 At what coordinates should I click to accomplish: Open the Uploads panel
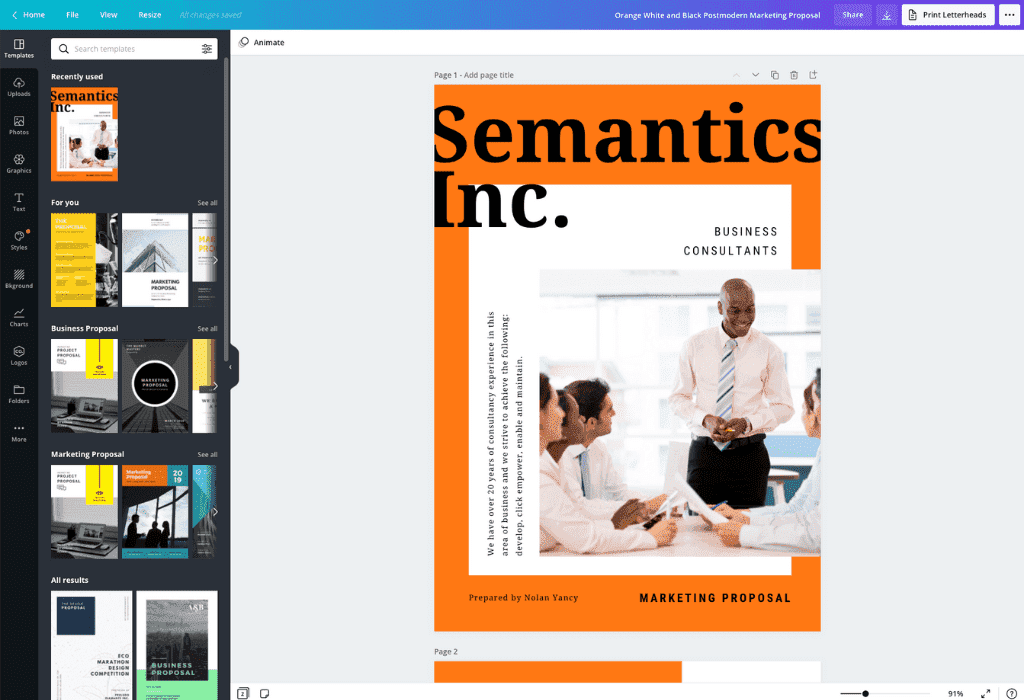click(x=19, y=89)
